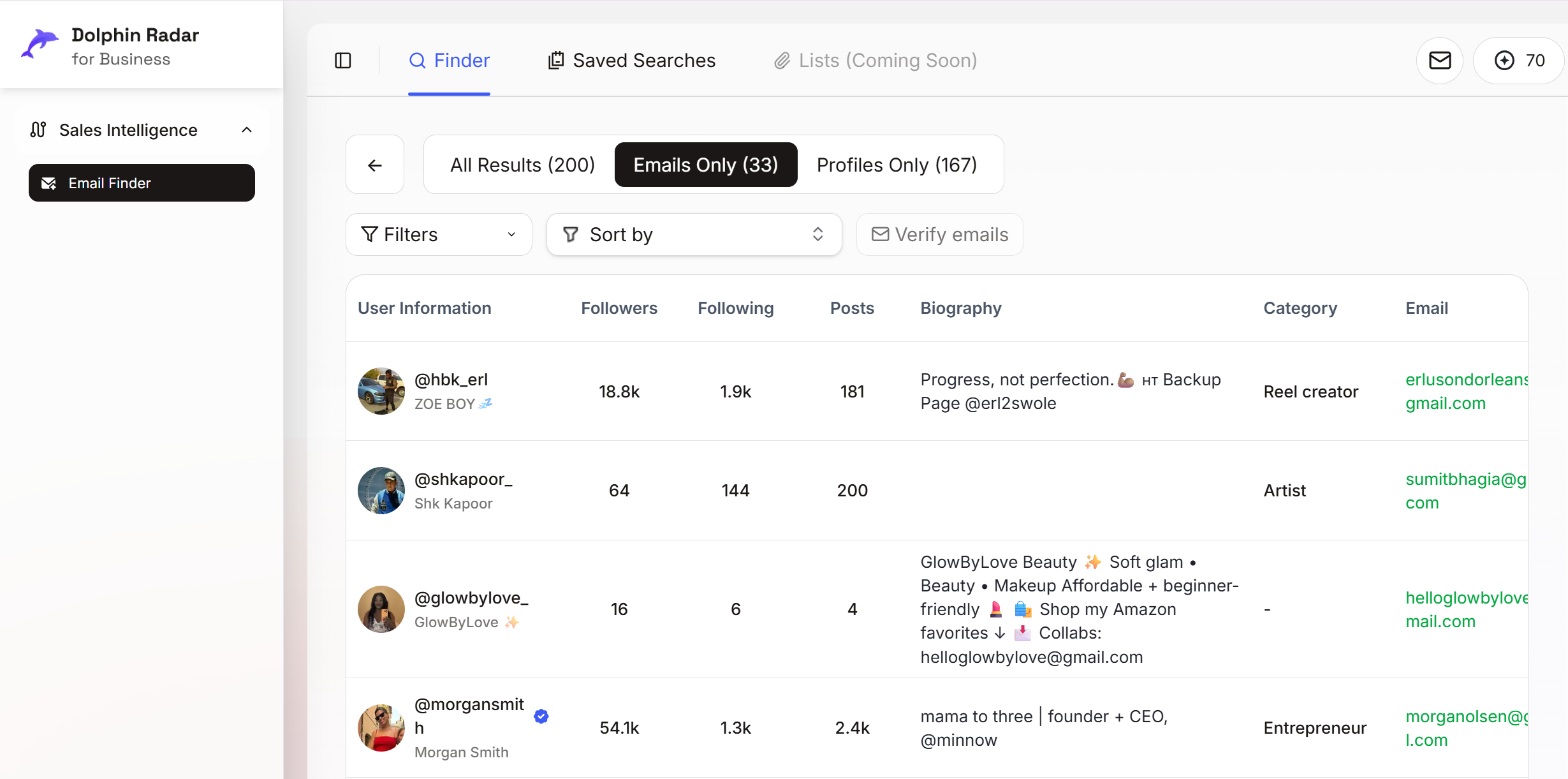This screenshot has height=779, width=1568.
Task: Open the Filters dropdown
Action: click(439, 234)
